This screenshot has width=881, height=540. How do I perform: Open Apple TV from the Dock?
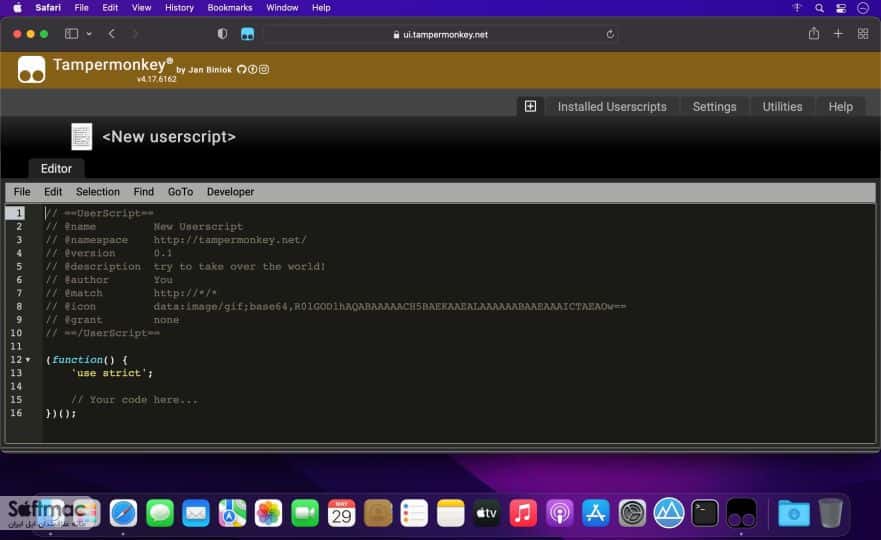(487, 513)
